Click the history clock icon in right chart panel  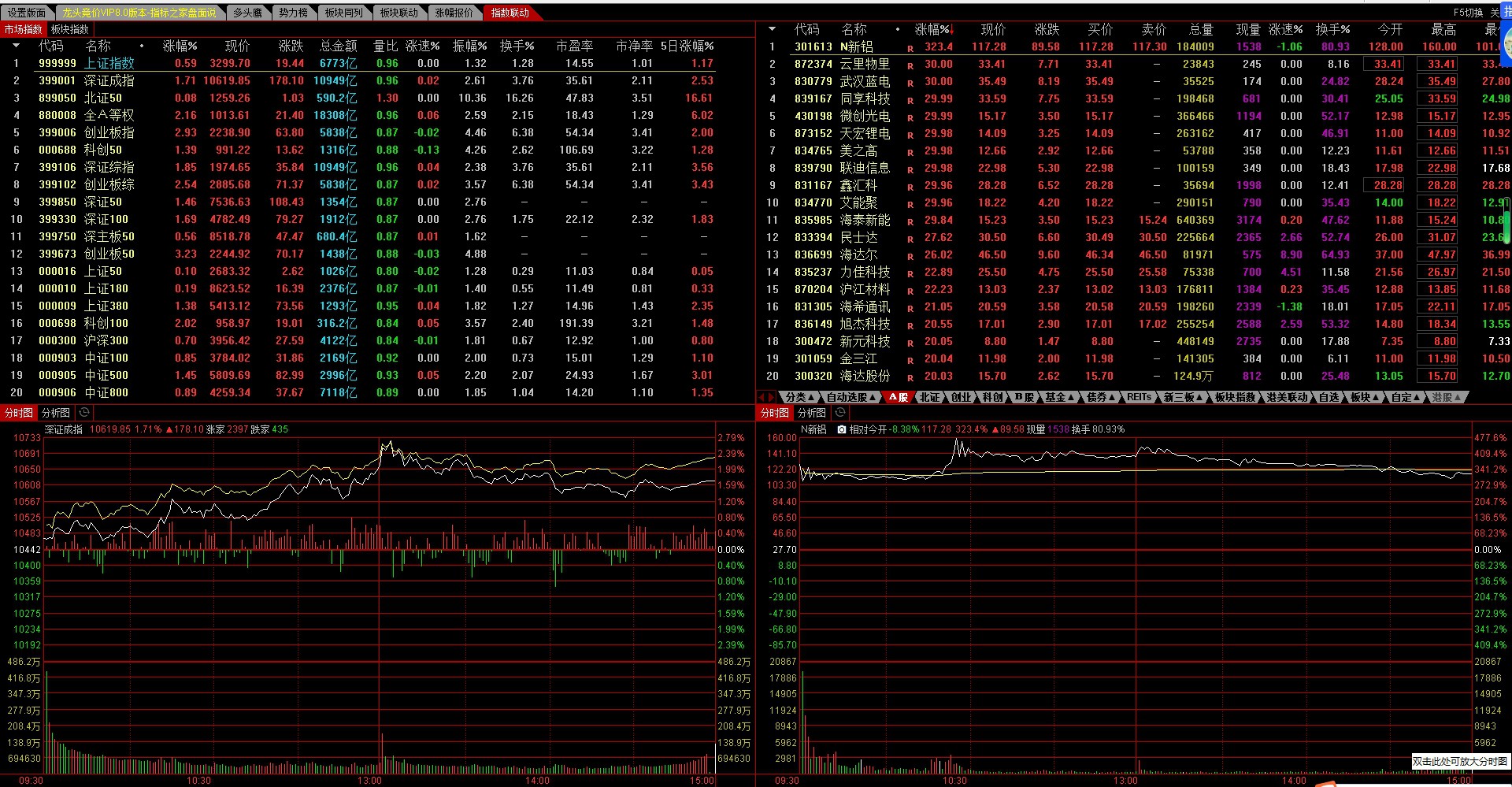pyautogui.click(x=840, y=413)
